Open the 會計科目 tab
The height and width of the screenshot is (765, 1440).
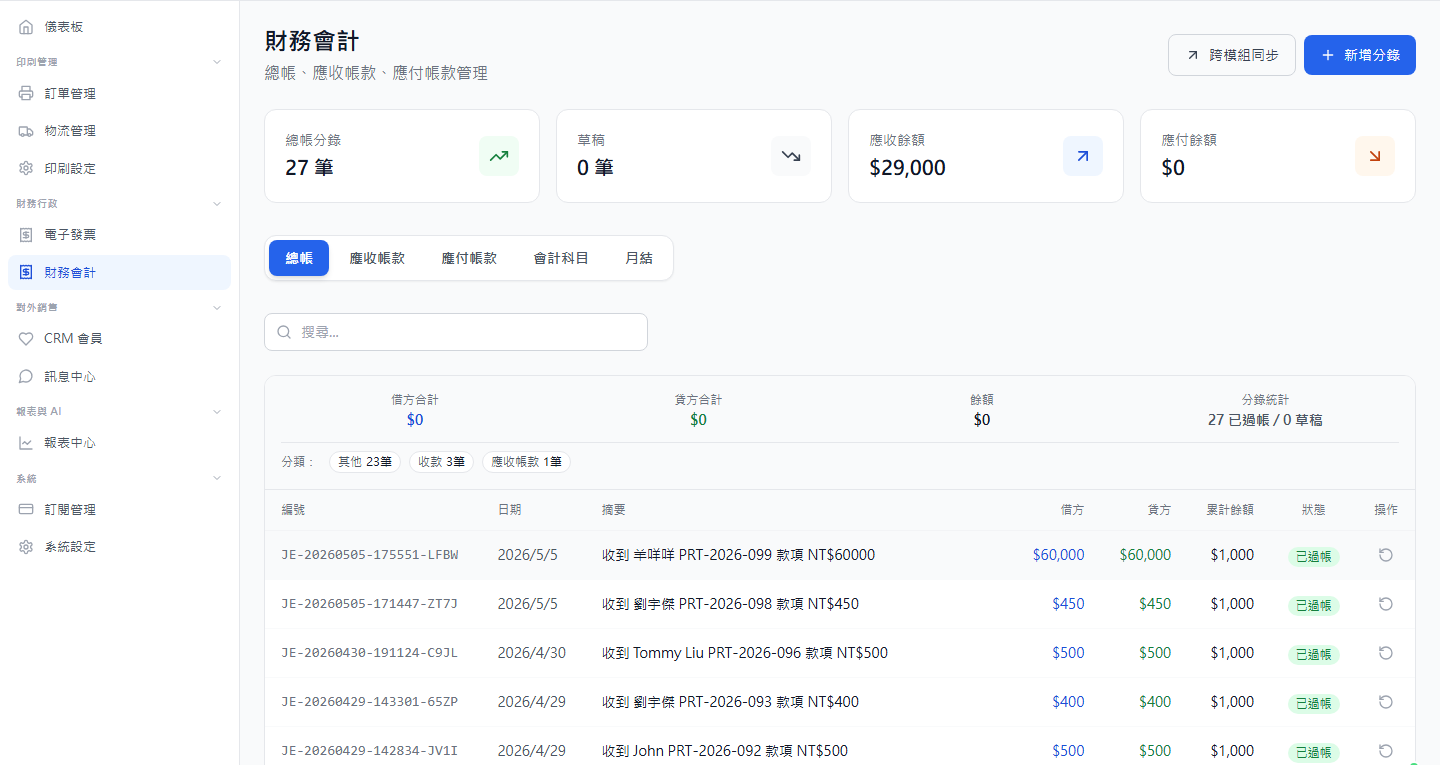561,258
